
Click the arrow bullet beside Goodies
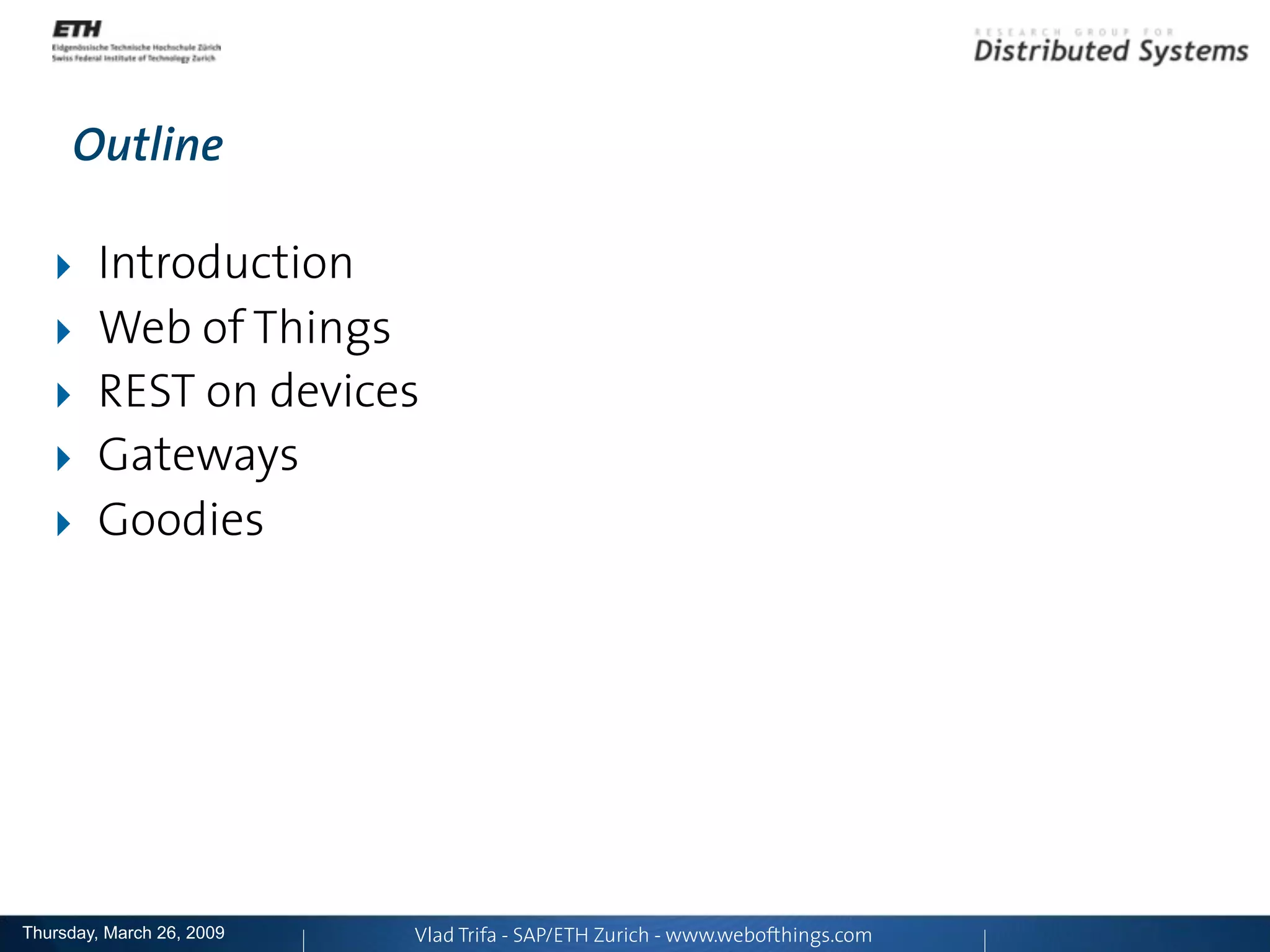pyautogui.click(x=63, y=524)
